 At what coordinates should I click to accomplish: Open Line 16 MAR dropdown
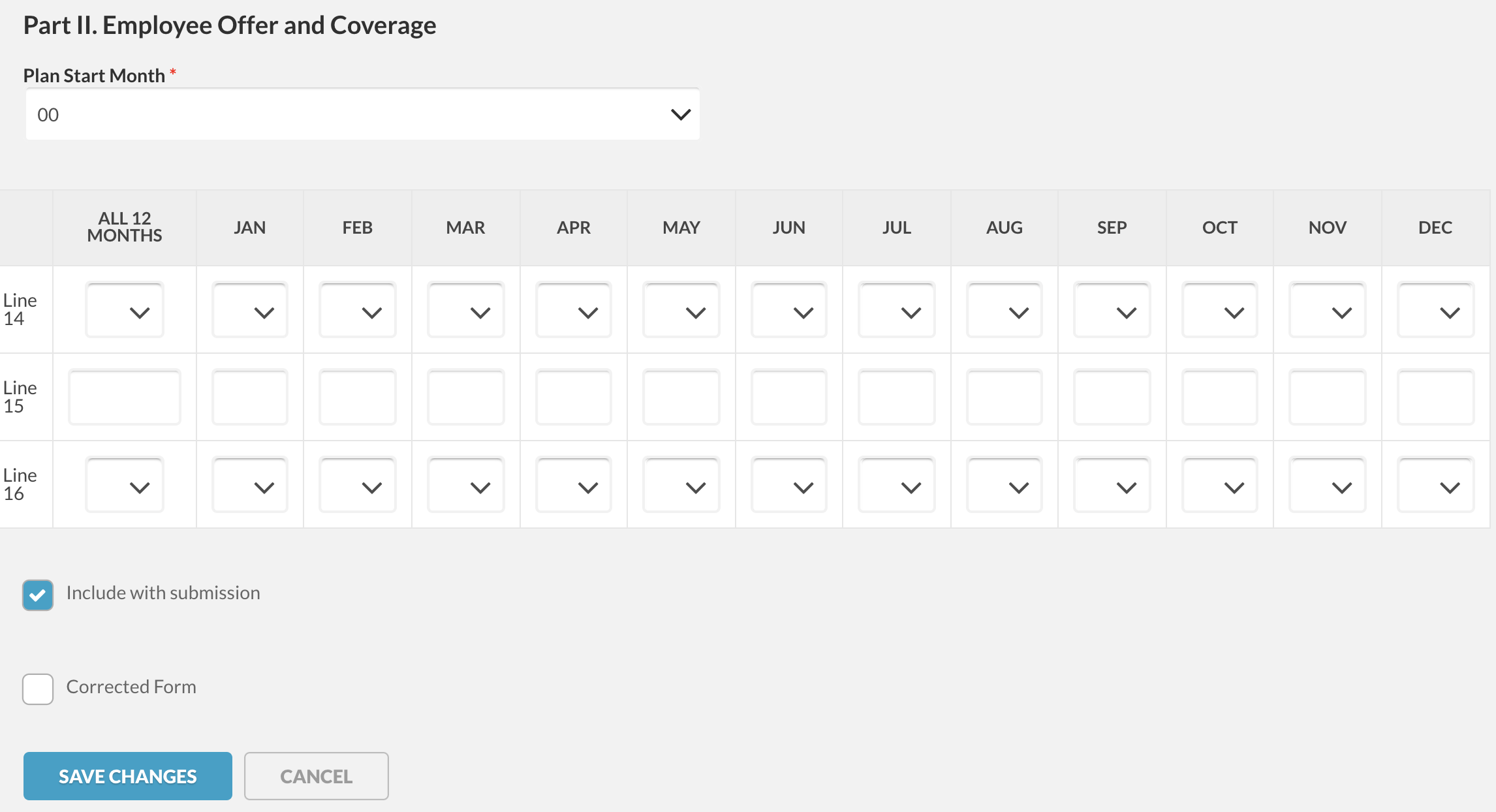(465, 484)
